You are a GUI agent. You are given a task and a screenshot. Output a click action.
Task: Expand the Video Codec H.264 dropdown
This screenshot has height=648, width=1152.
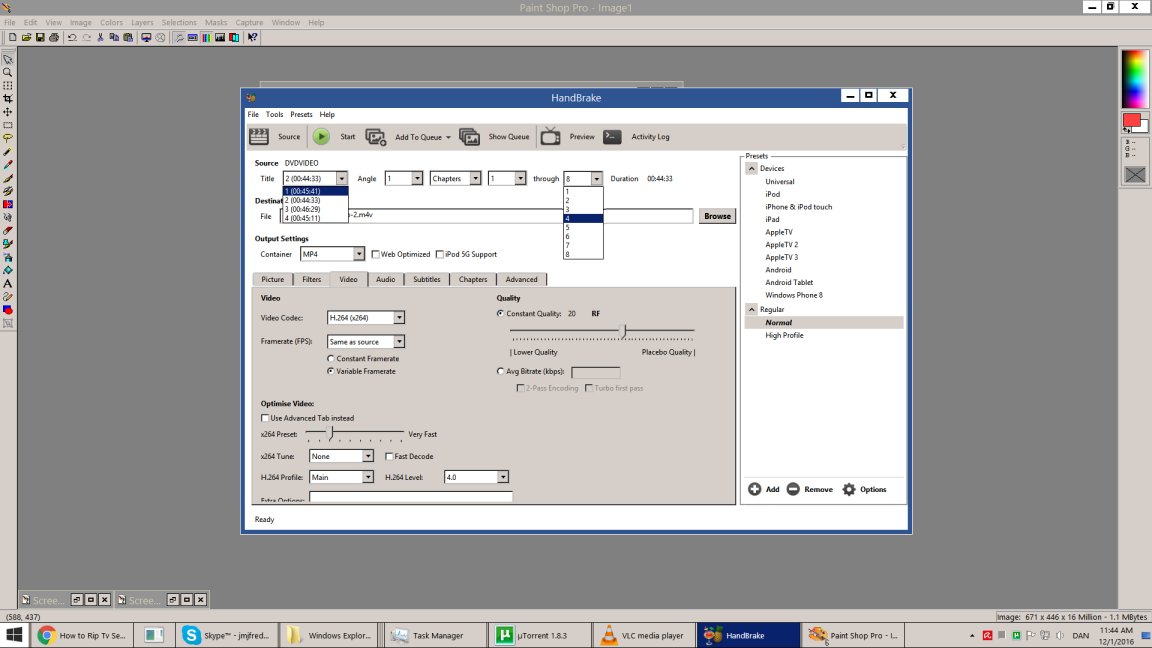366,318
